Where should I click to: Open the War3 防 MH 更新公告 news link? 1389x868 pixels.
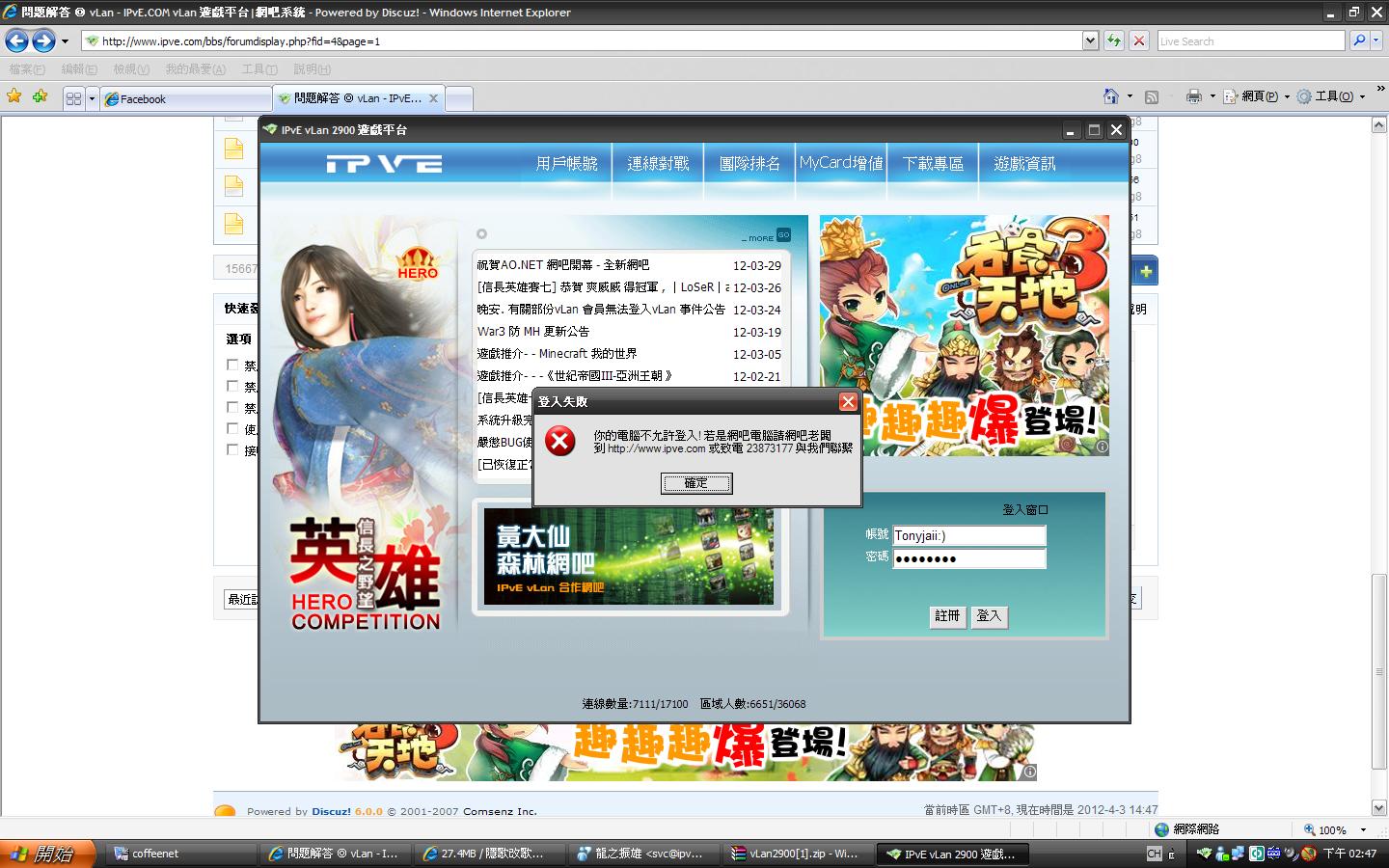[x=533, y=332]
